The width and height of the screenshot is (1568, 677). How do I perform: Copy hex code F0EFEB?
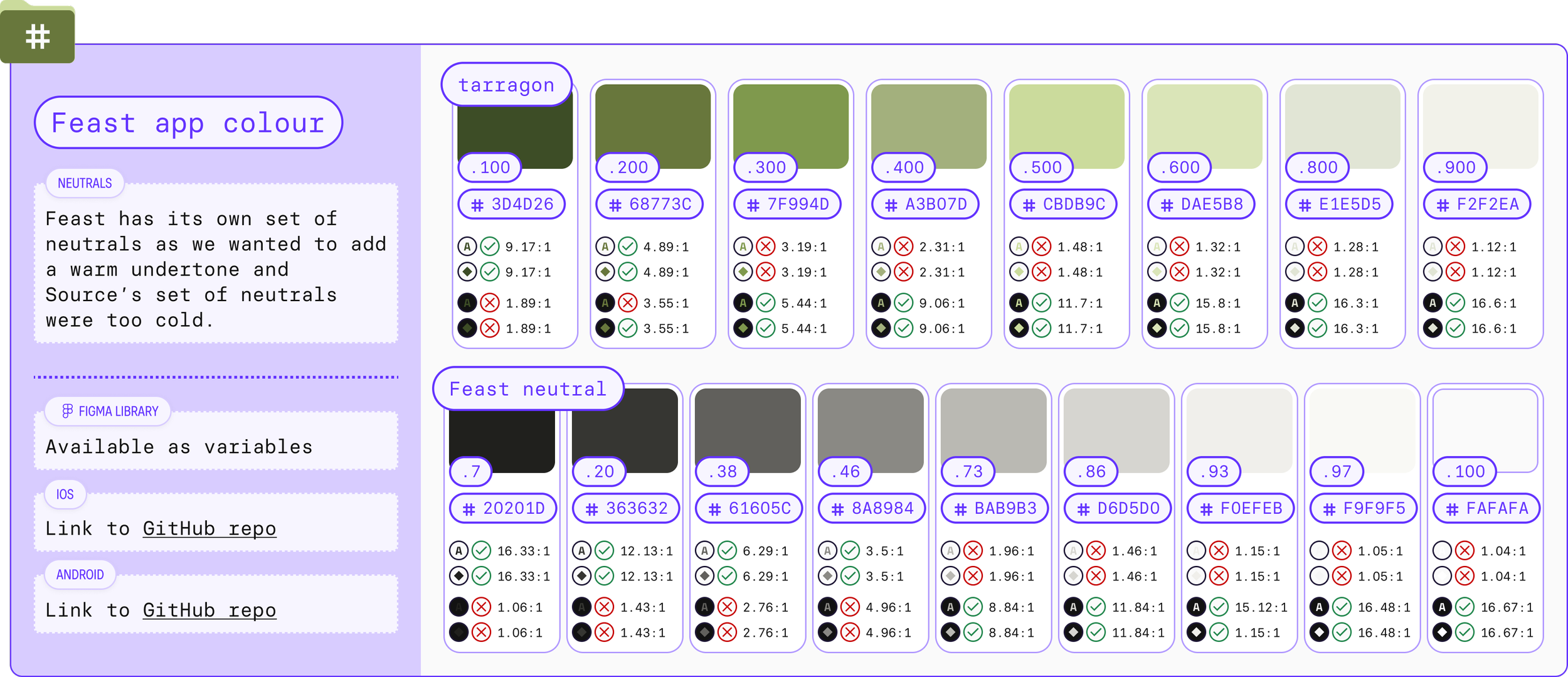click(x=1241, y=508)
